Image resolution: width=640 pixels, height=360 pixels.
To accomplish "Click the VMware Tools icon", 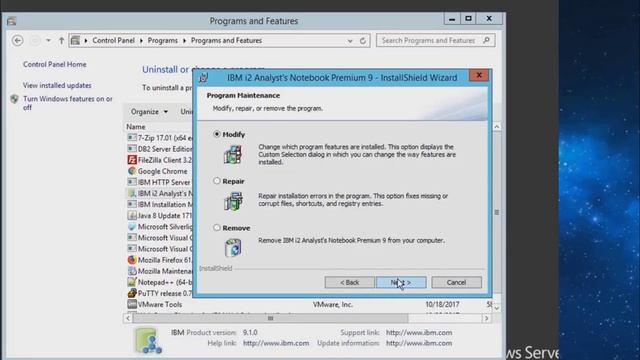I will [x=131, y=304].
